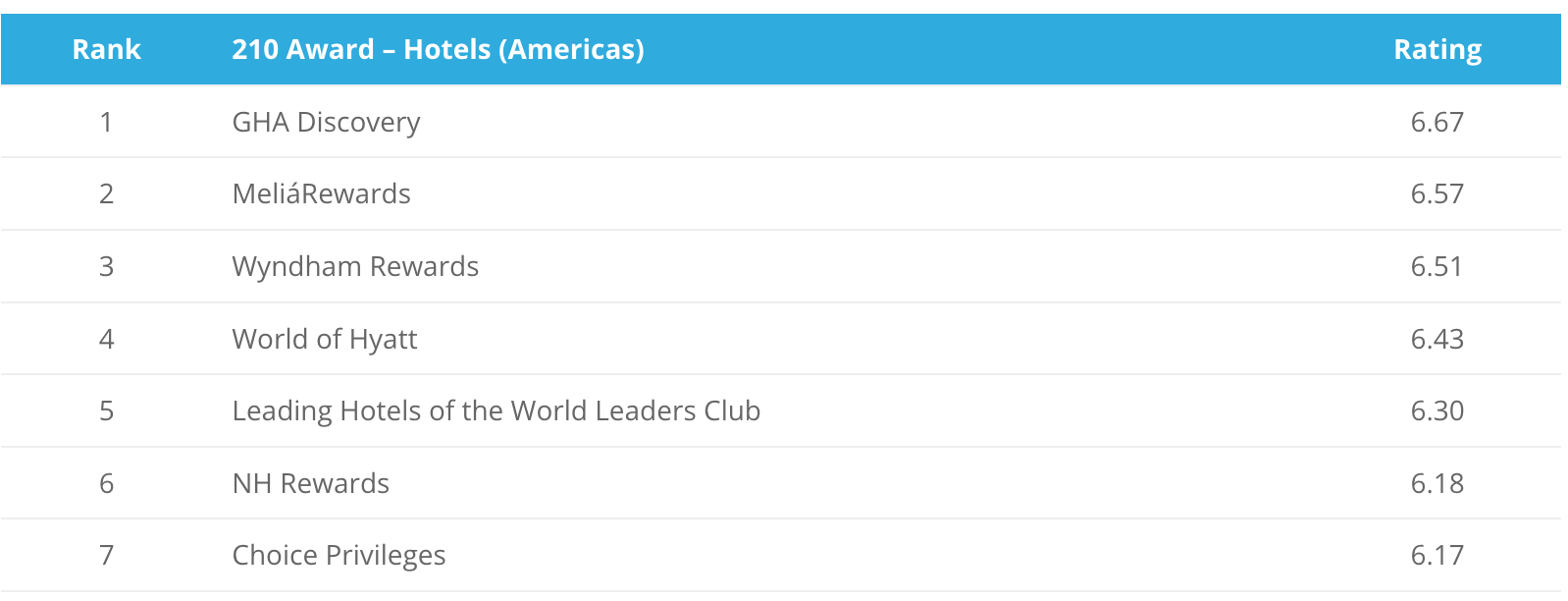This screenshot has height=601, width=1568.
Task: Click the 6.51 rating cell
Action: pos(1437,266)
